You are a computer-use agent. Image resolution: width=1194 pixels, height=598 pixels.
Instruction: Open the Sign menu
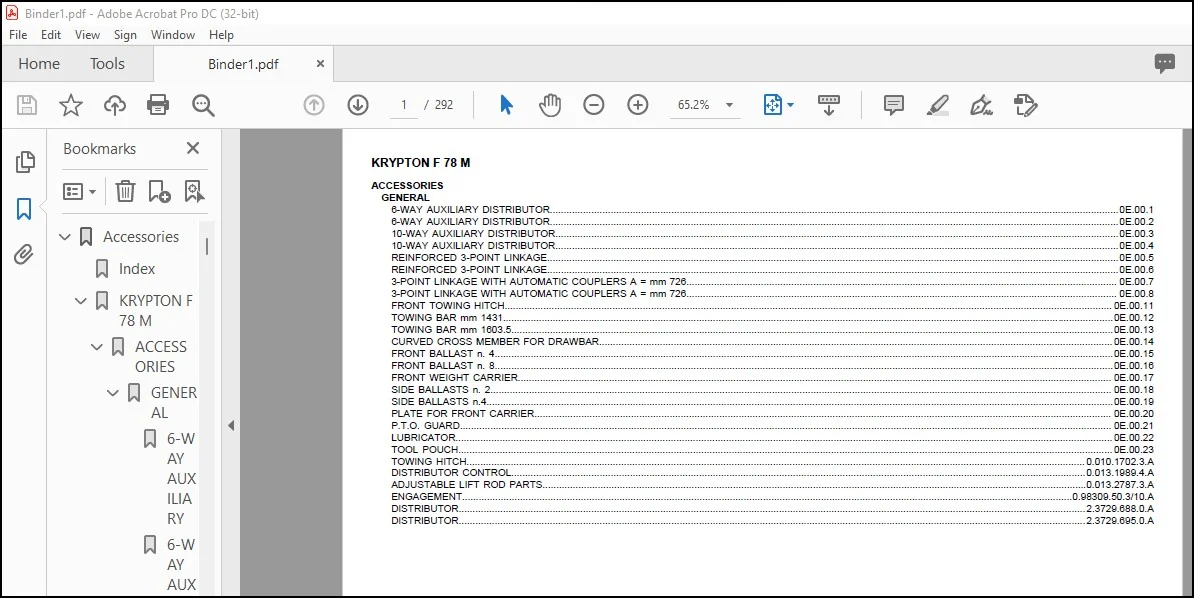click(126, 35)
